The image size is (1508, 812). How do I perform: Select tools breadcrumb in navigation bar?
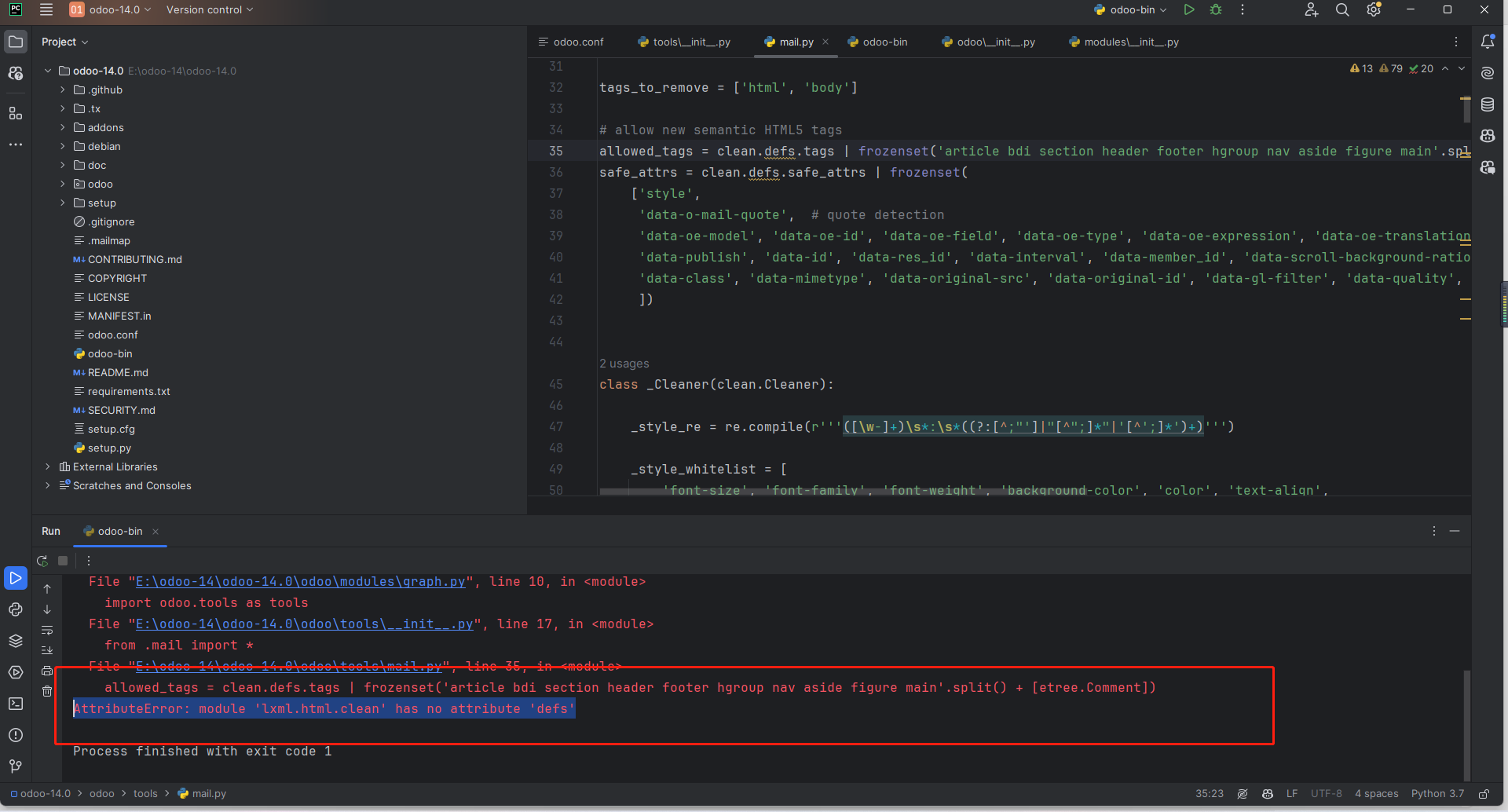(145, 794)
